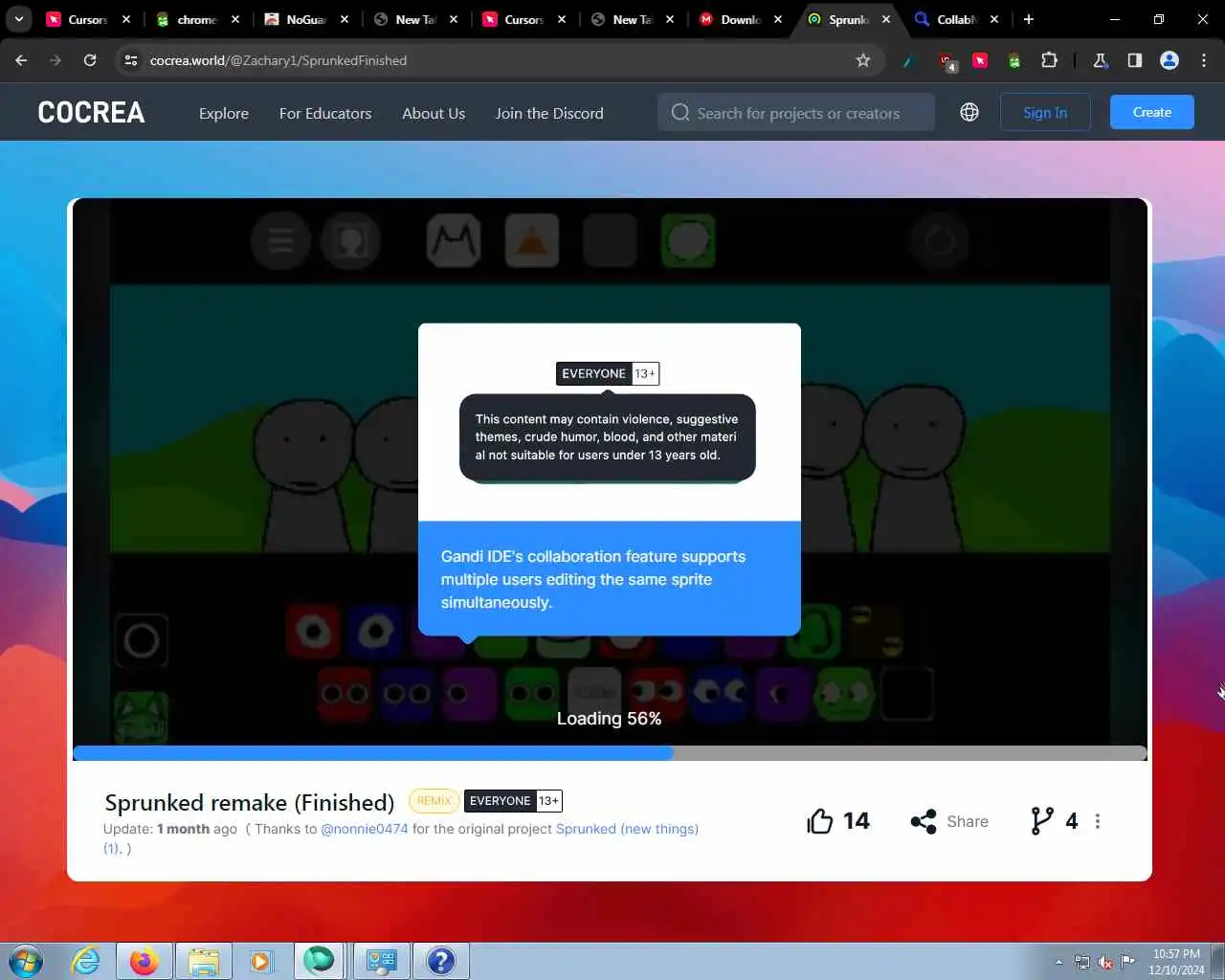Screen dimensions: 1225x980
Task: Open the Chrome extensions puzzle icon
Action: pos(1049,60)
